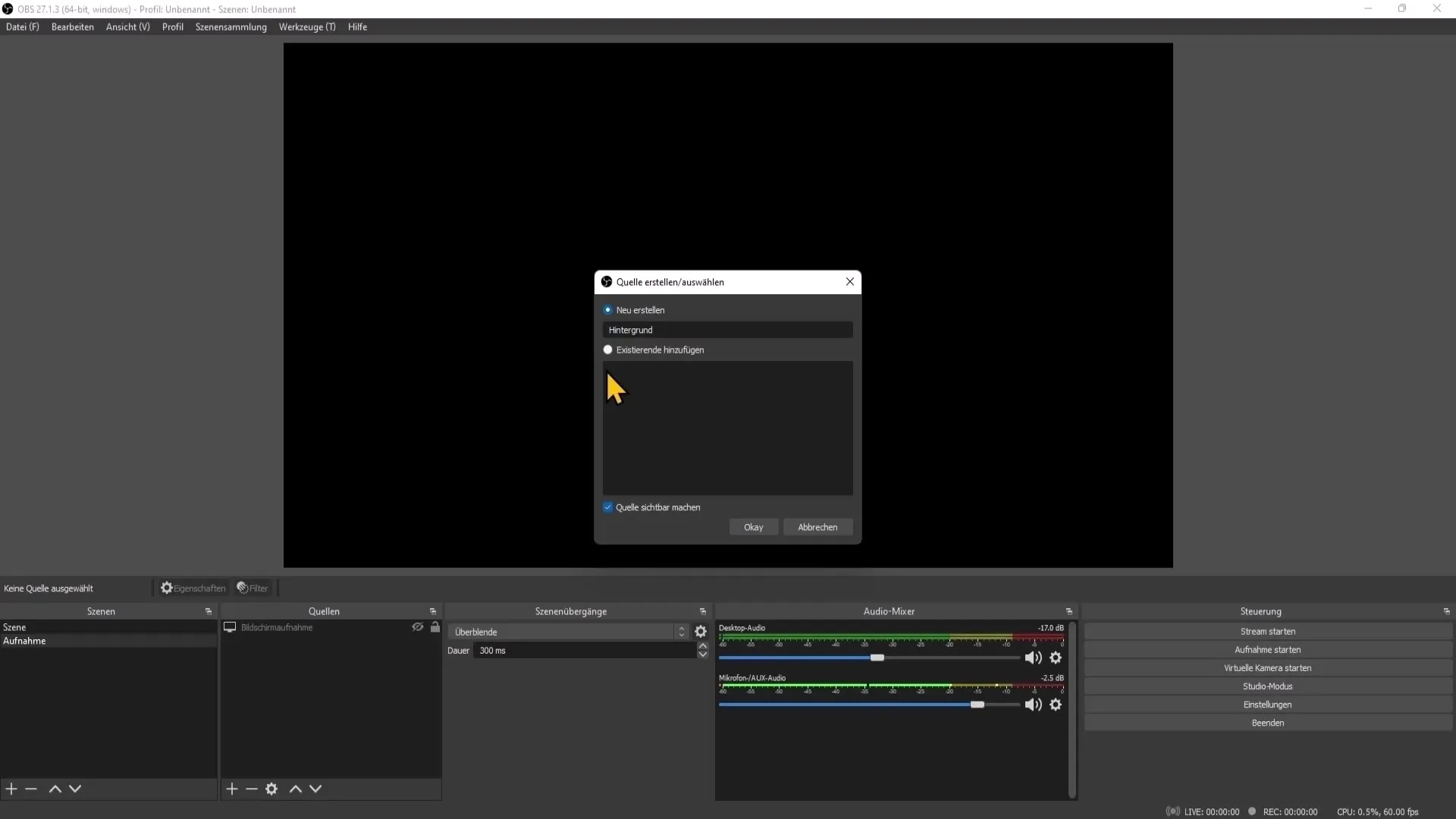1456x819 pixels.
Task: Open the Ansicht menu
Action: 128,27
